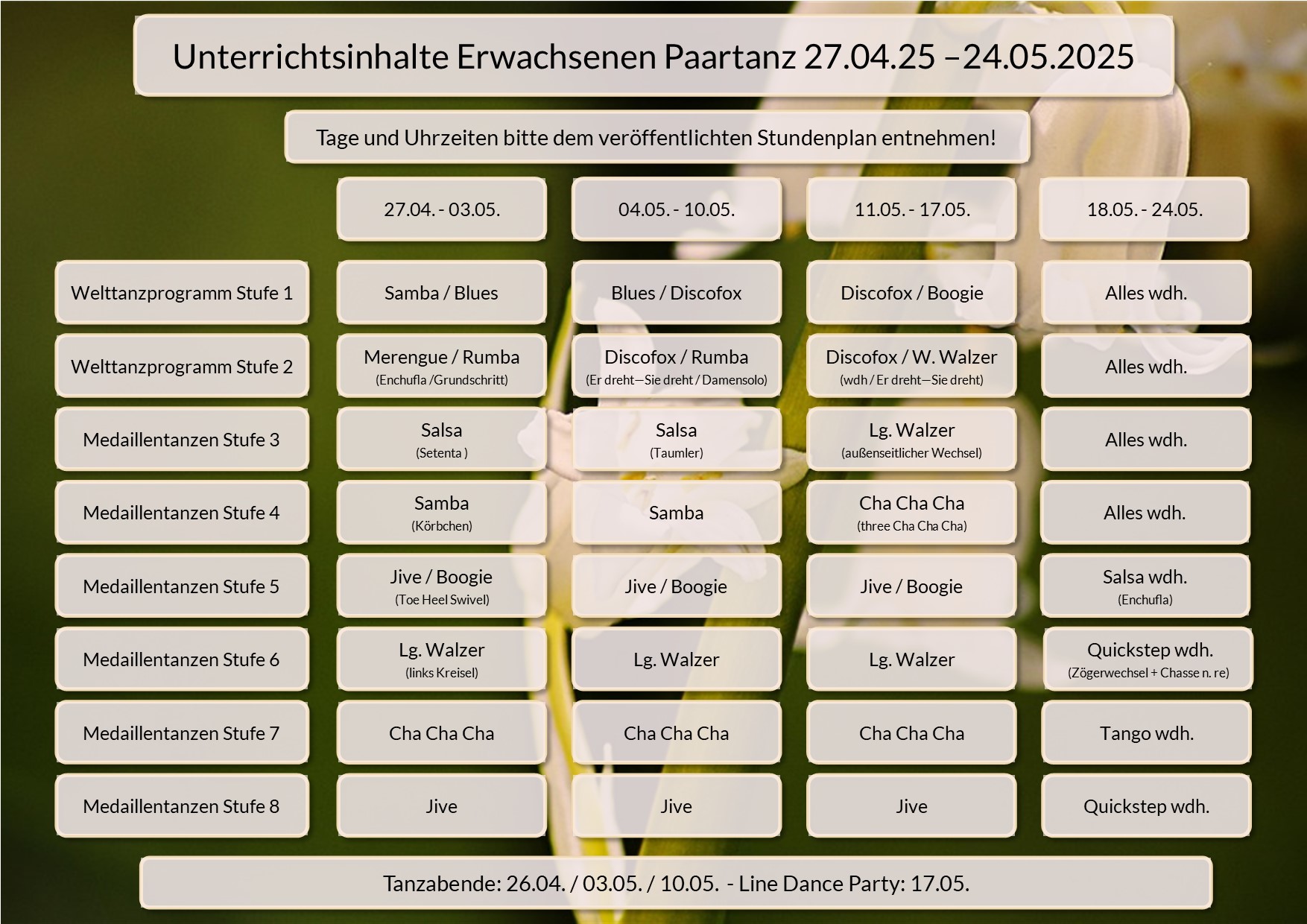
Task: Select the '27.04. - 03.05.' week header
Action: pyautogui.click(x=441, y=209)
